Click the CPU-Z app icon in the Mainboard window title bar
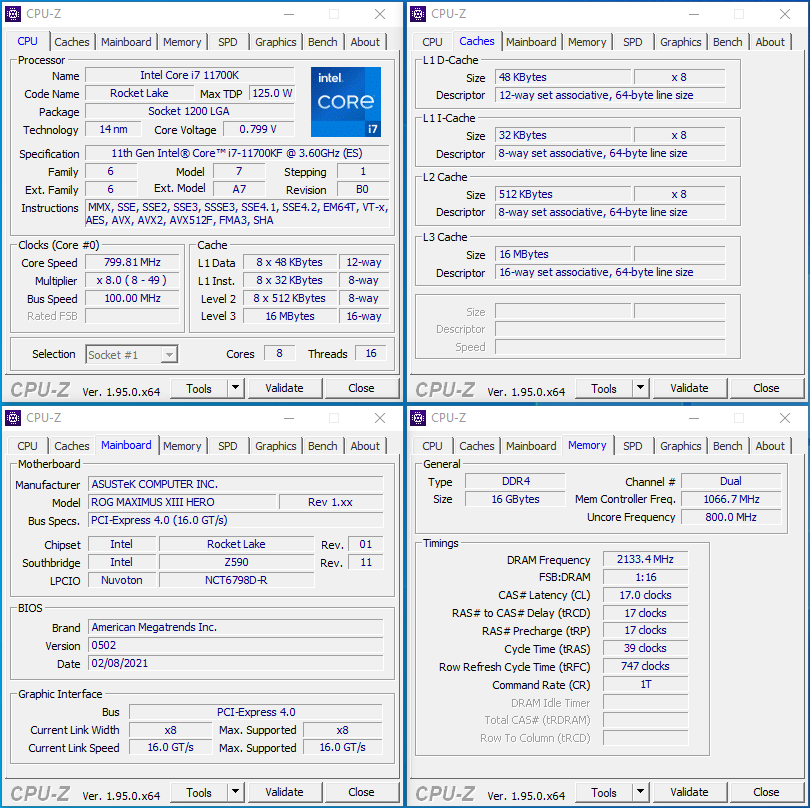The image size is (810, 808). [13, 418]
